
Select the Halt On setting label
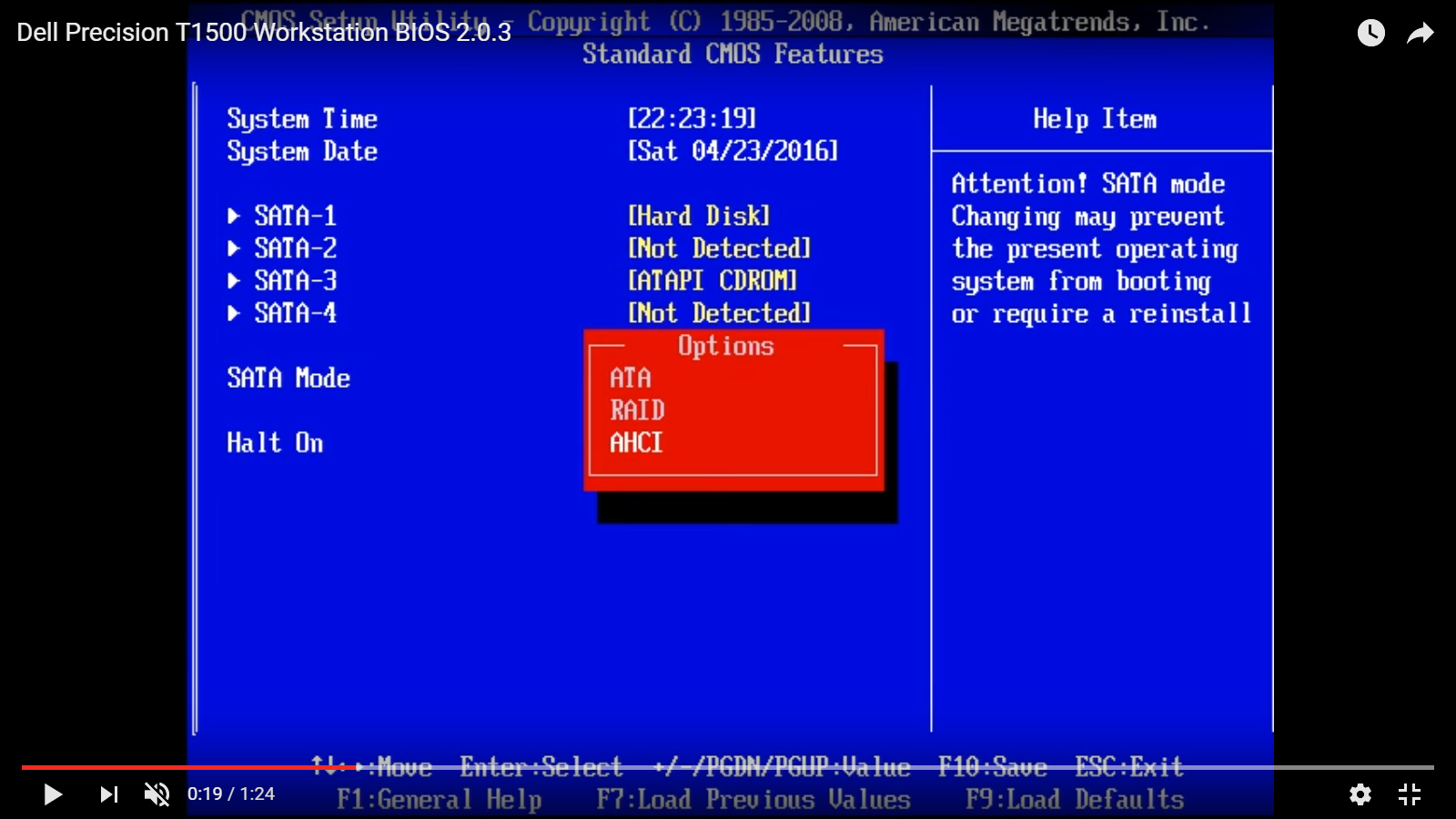pyautogui.click(x=275, y=443)
